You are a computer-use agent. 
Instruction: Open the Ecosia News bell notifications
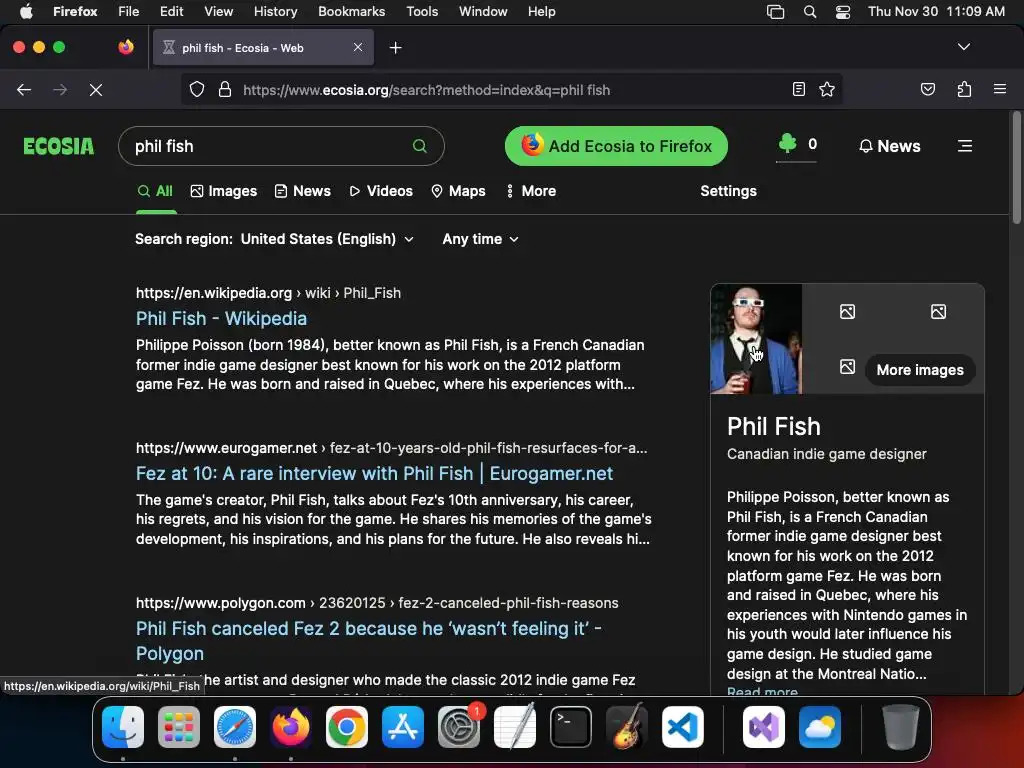coord(889,146)
